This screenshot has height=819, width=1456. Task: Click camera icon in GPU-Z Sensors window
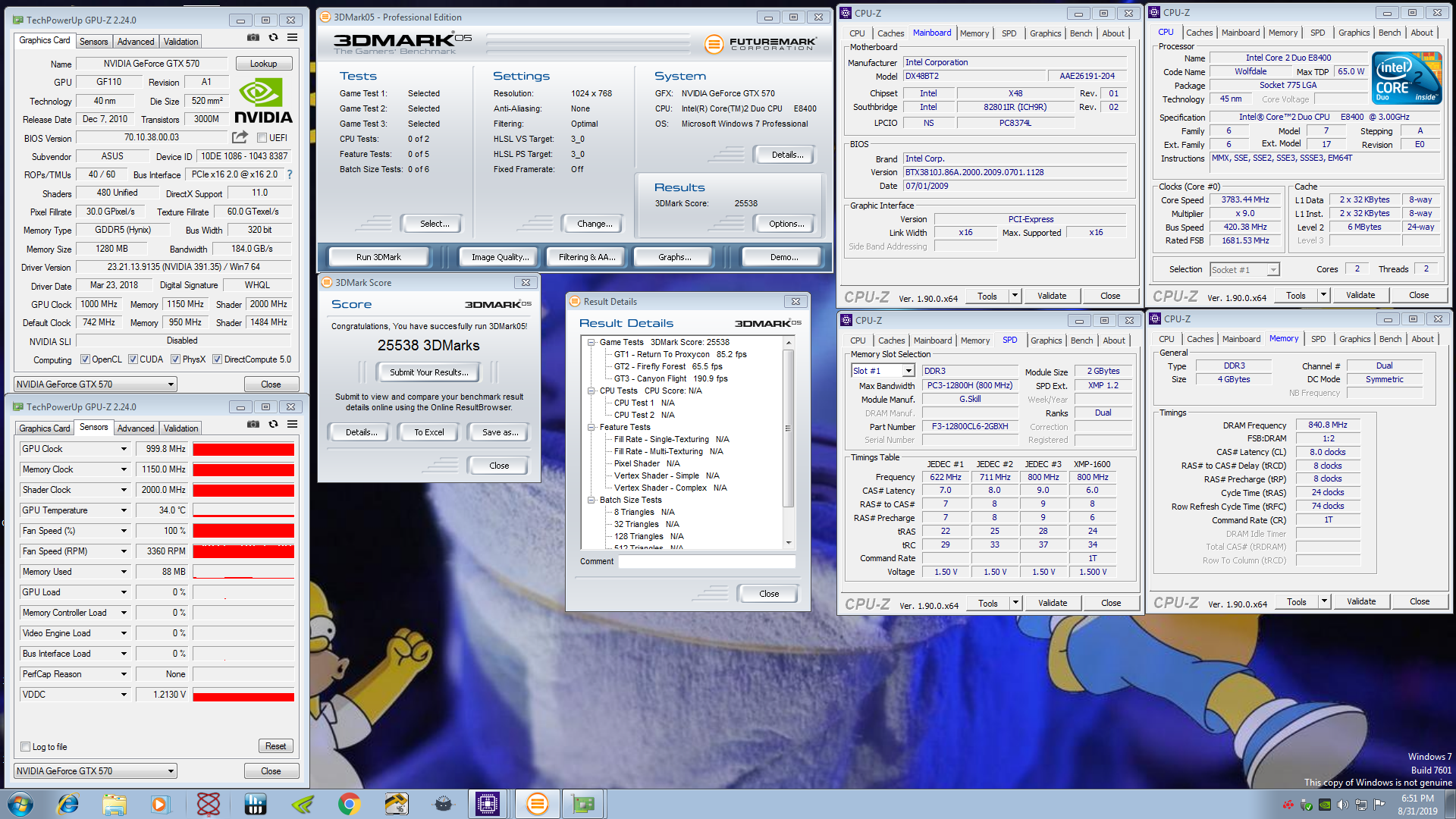tap(253, 424)
